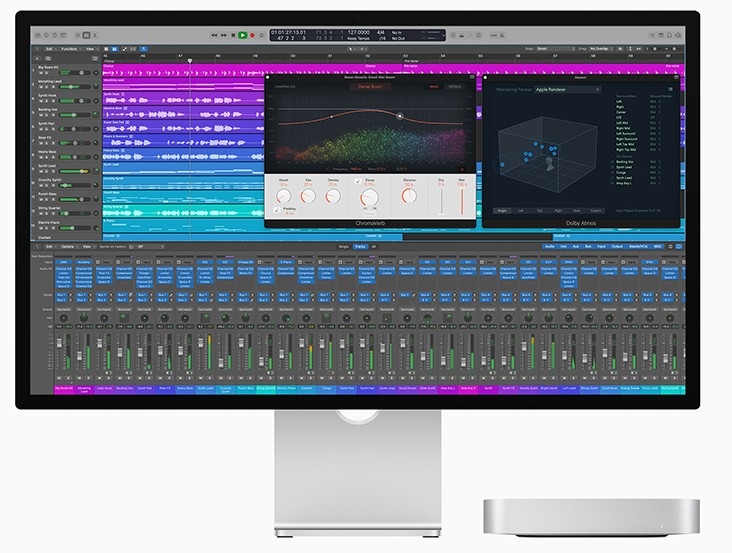The image size is (732, 553).
Task: Open tracks area Edit menu
Action: [49, 49]
